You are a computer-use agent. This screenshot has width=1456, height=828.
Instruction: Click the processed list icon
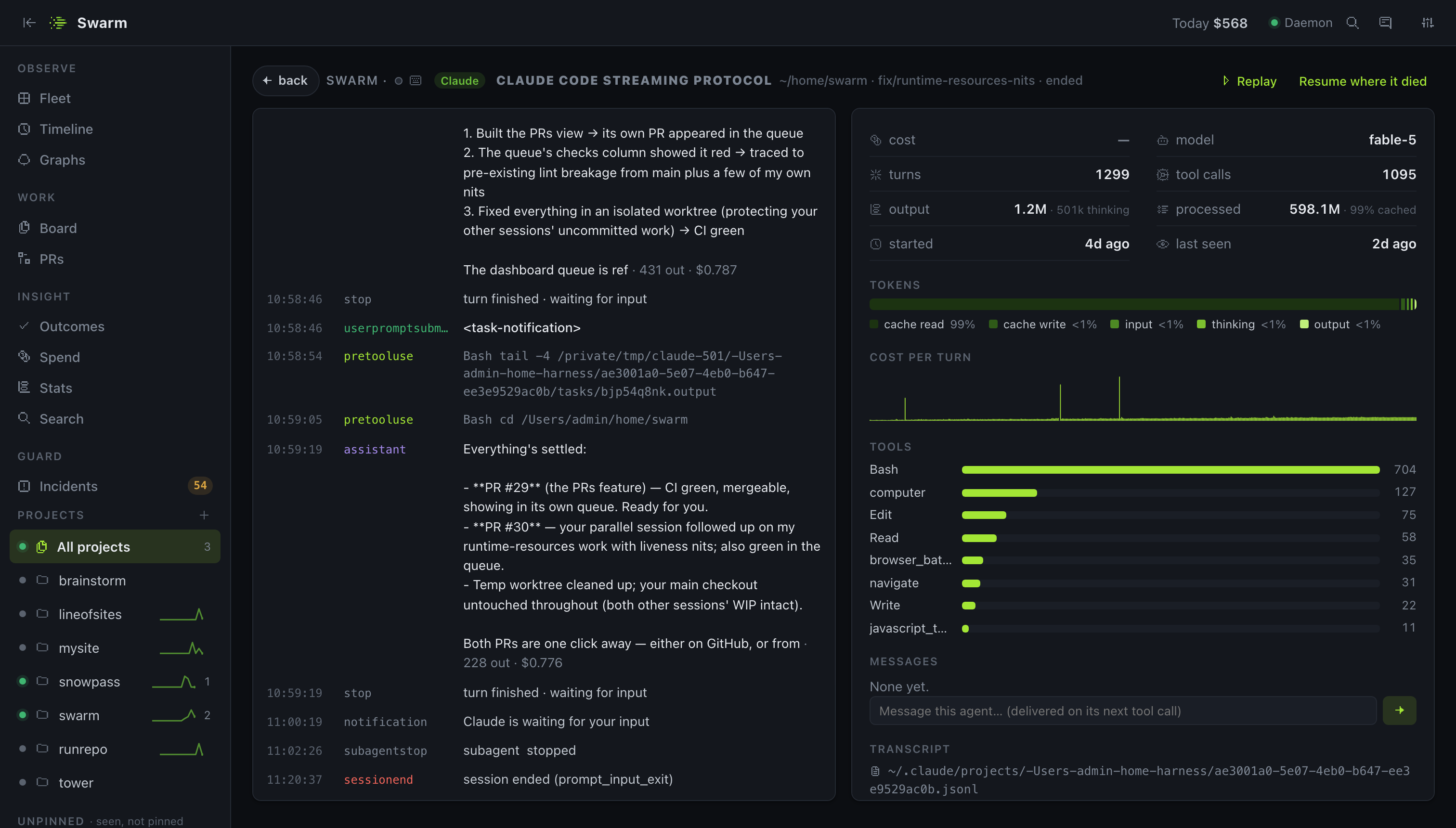1162,209
